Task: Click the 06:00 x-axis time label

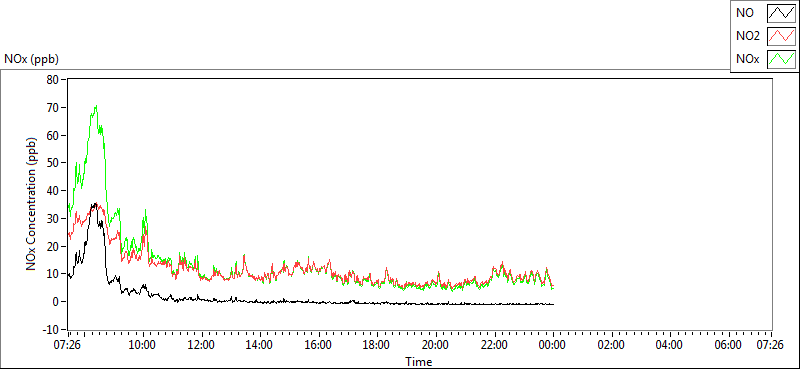Action: (729, 345)
